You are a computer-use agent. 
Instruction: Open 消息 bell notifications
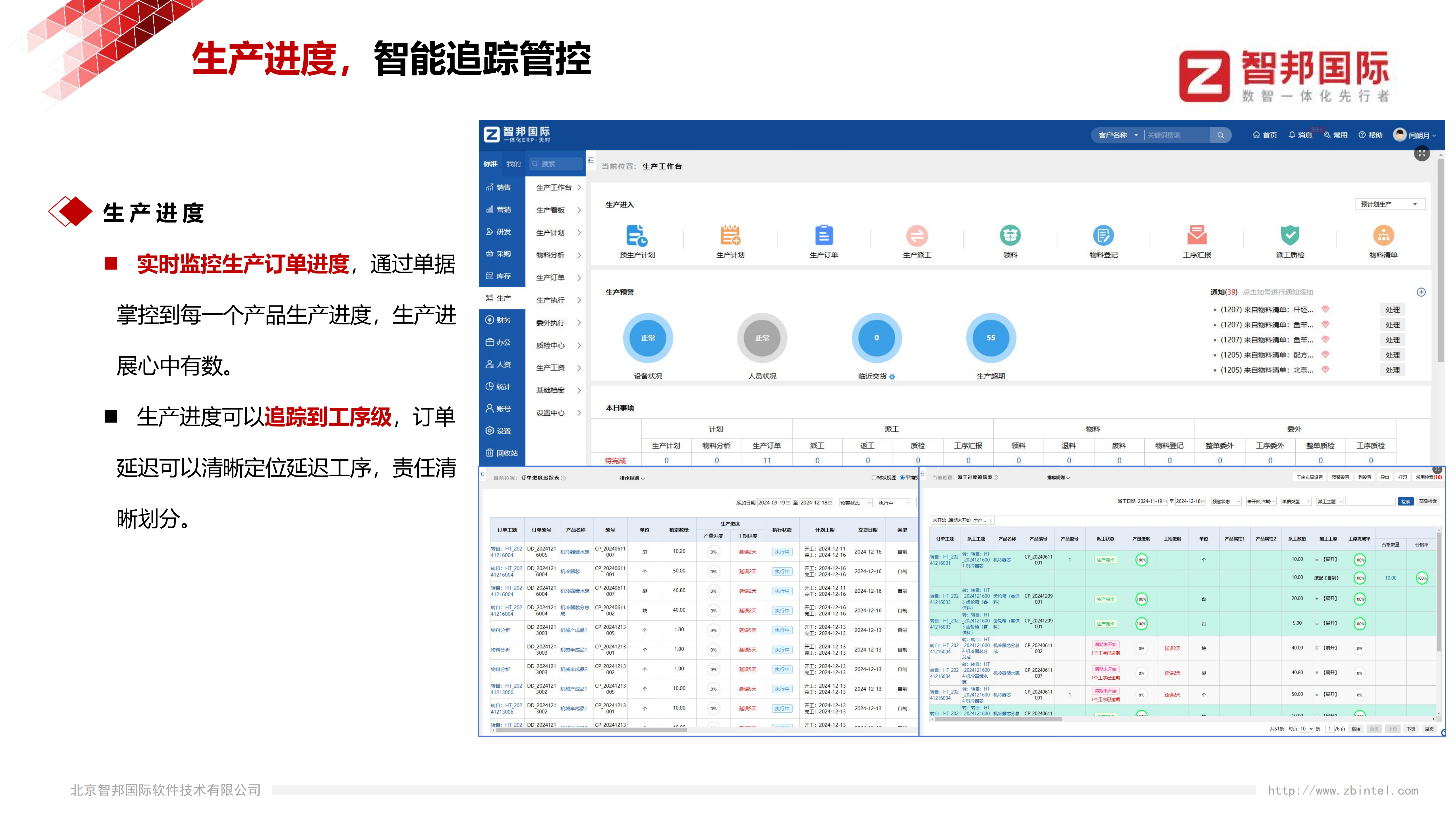(x=1300, y=135)
